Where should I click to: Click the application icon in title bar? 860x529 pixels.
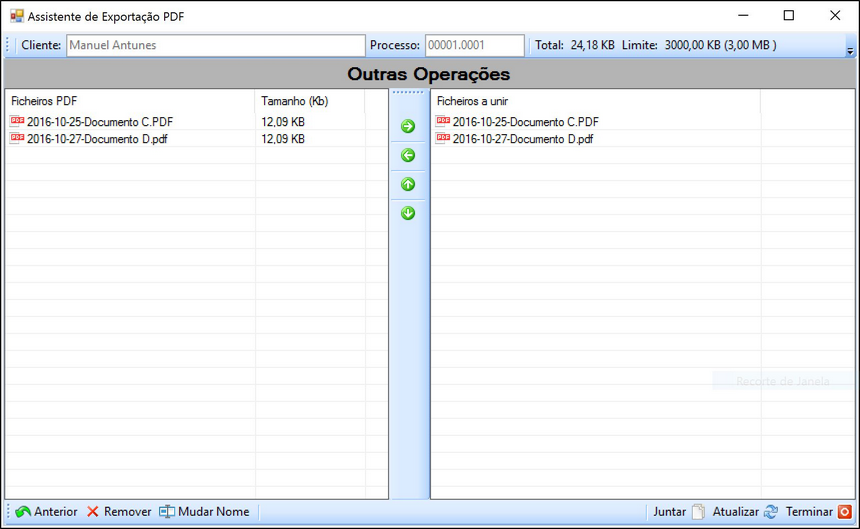[17, 16]
